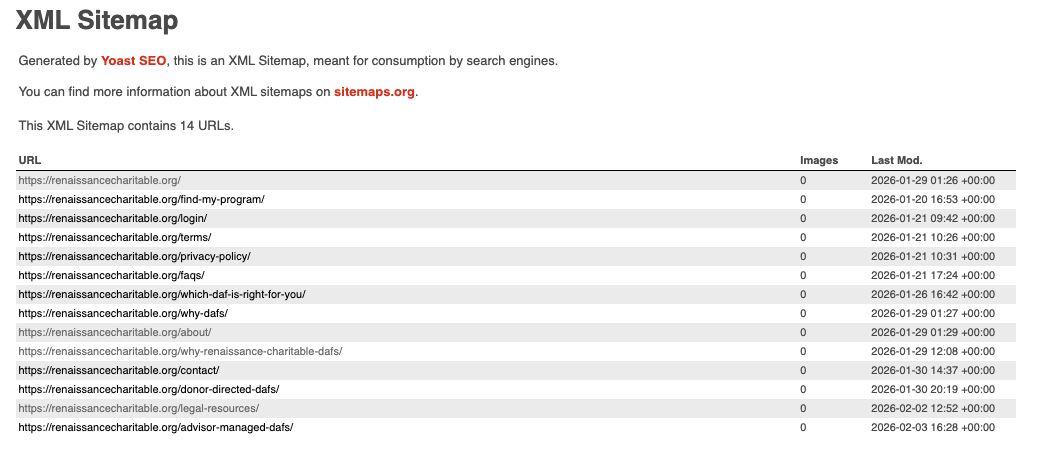Open the Yoast SEO link
The height and width of the screenshot is (464, 1046).
coord(134,61)
